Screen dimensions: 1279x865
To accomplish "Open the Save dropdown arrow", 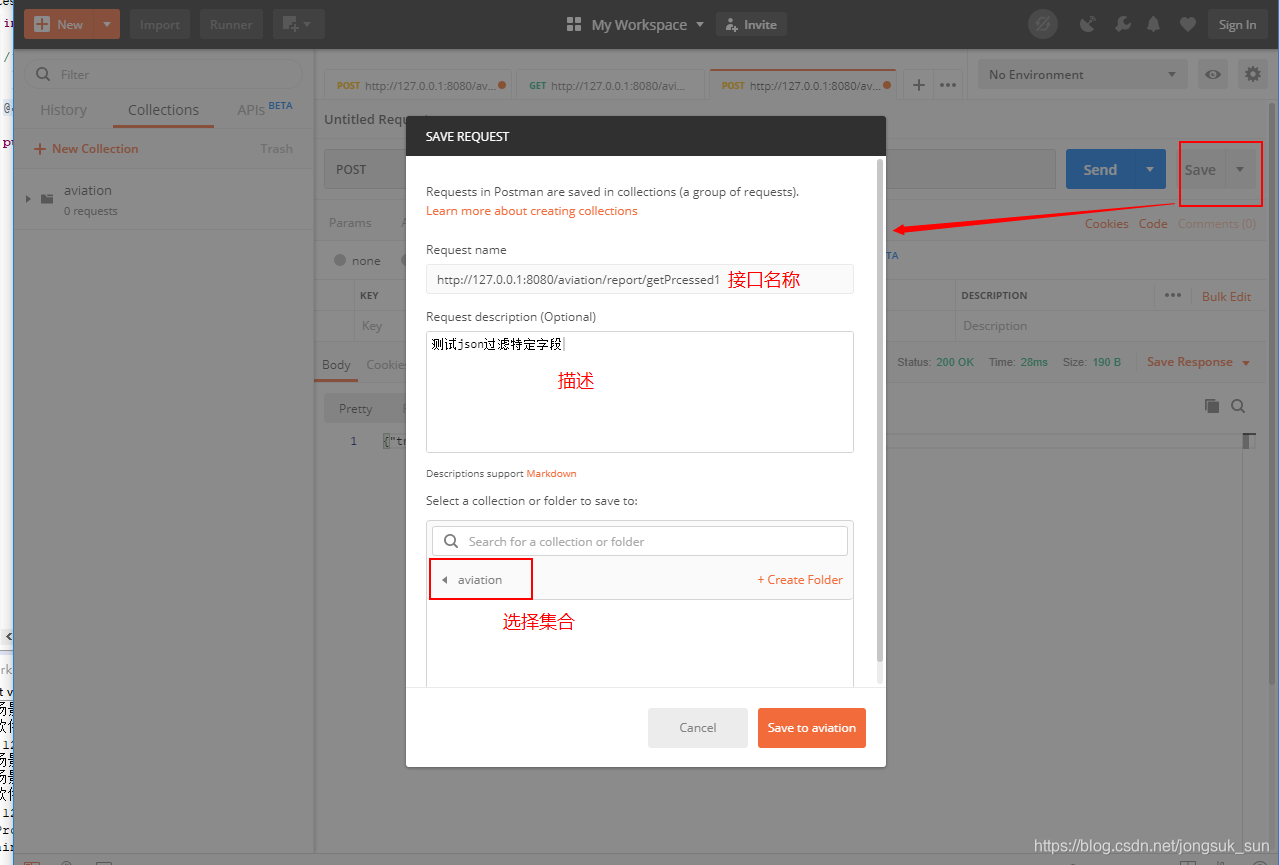I will [x=1240, y=169].
